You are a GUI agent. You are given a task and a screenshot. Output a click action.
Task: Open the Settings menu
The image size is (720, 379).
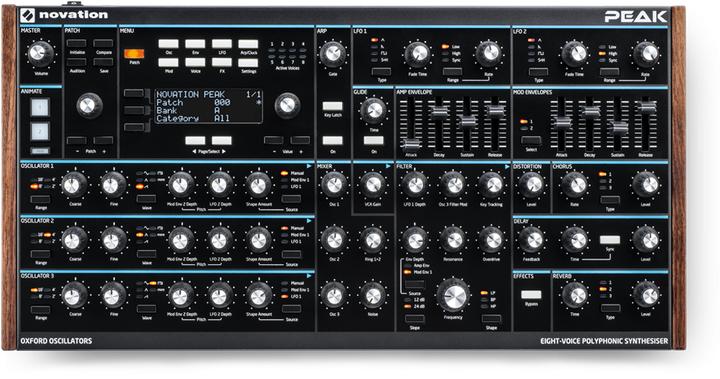248,62
